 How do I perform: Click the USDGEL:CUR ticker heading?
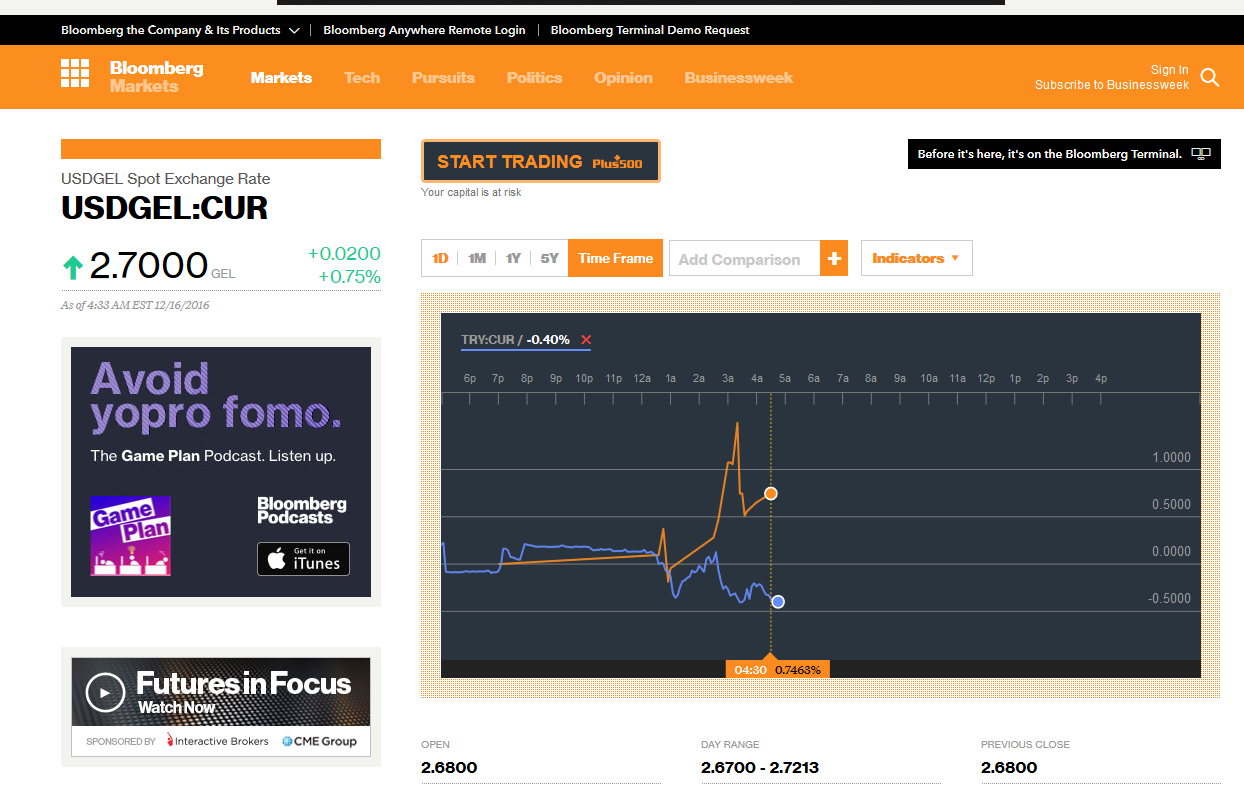click(x=164, y=208)
